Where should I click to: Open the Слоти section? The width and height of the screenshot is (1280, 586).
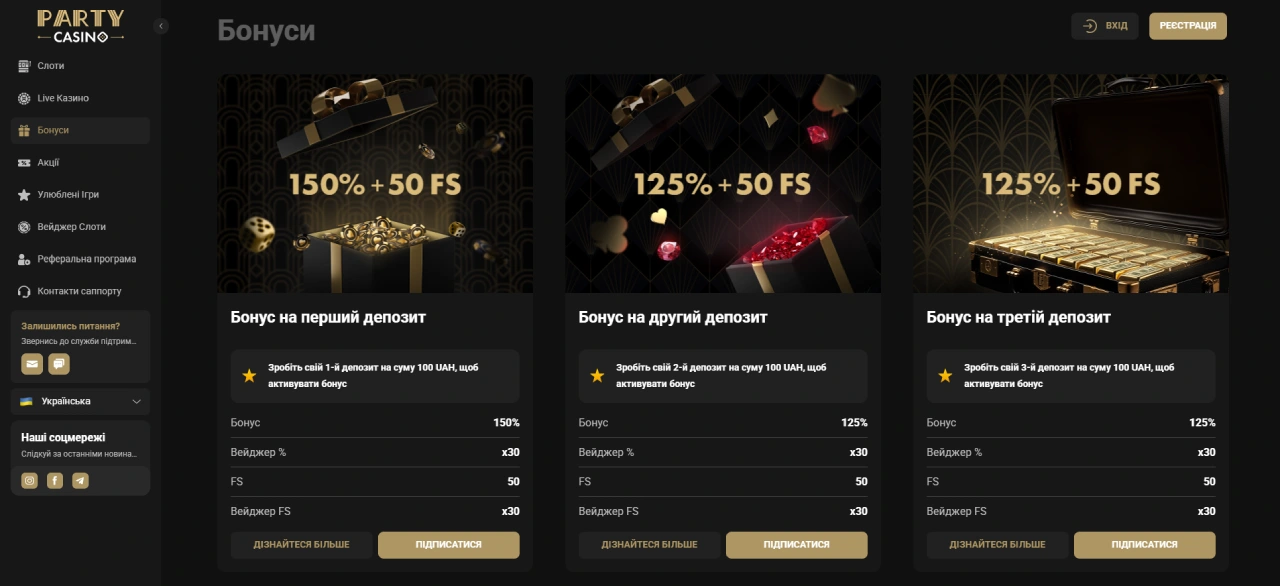tap(51, 66)
